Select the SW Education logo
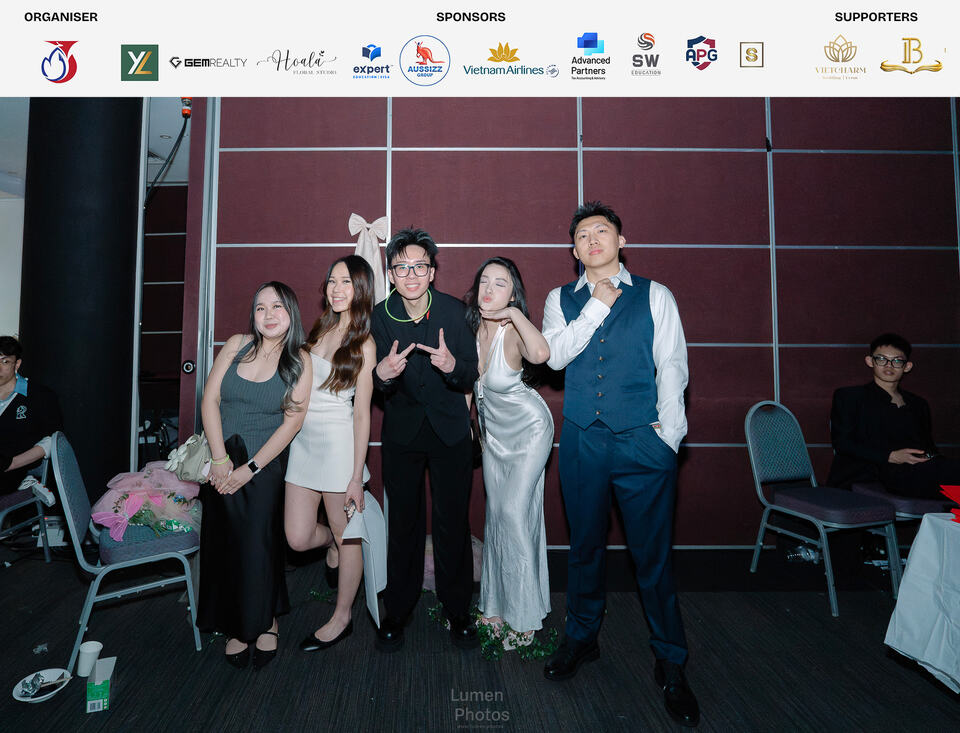The height and width of the screenshot is (733, 960). pyautogui.click(x=646, y=55)
